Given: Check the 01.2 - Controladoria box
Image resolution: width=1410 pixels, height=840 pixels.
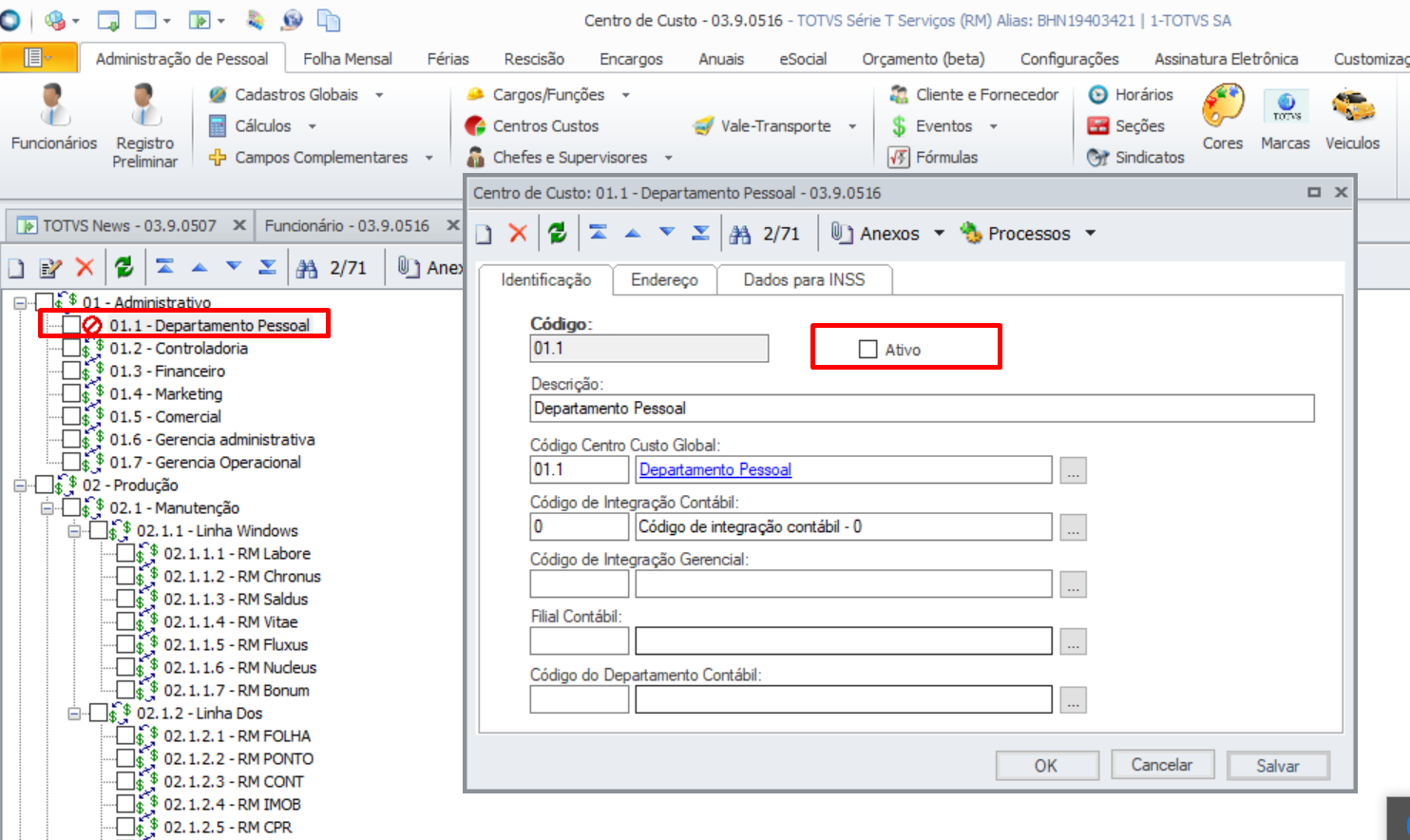Looking at the screenshot, I should pyautogui.click(x=71, y=348).
